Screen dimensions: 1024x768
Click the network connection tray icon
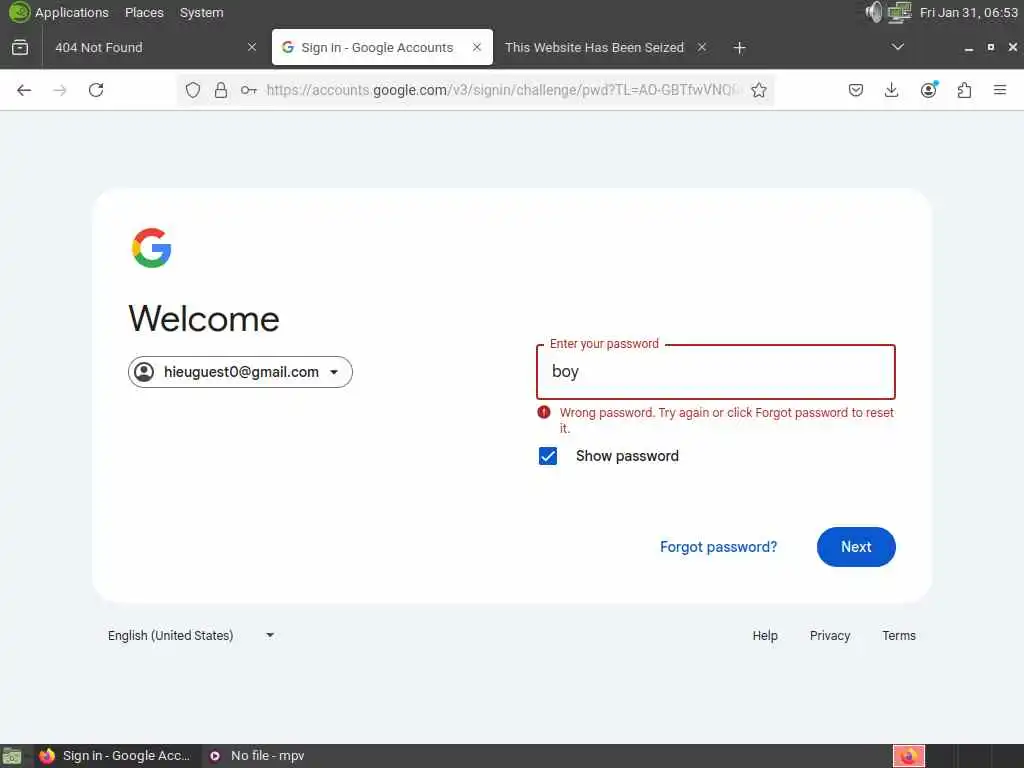(899, 12)
